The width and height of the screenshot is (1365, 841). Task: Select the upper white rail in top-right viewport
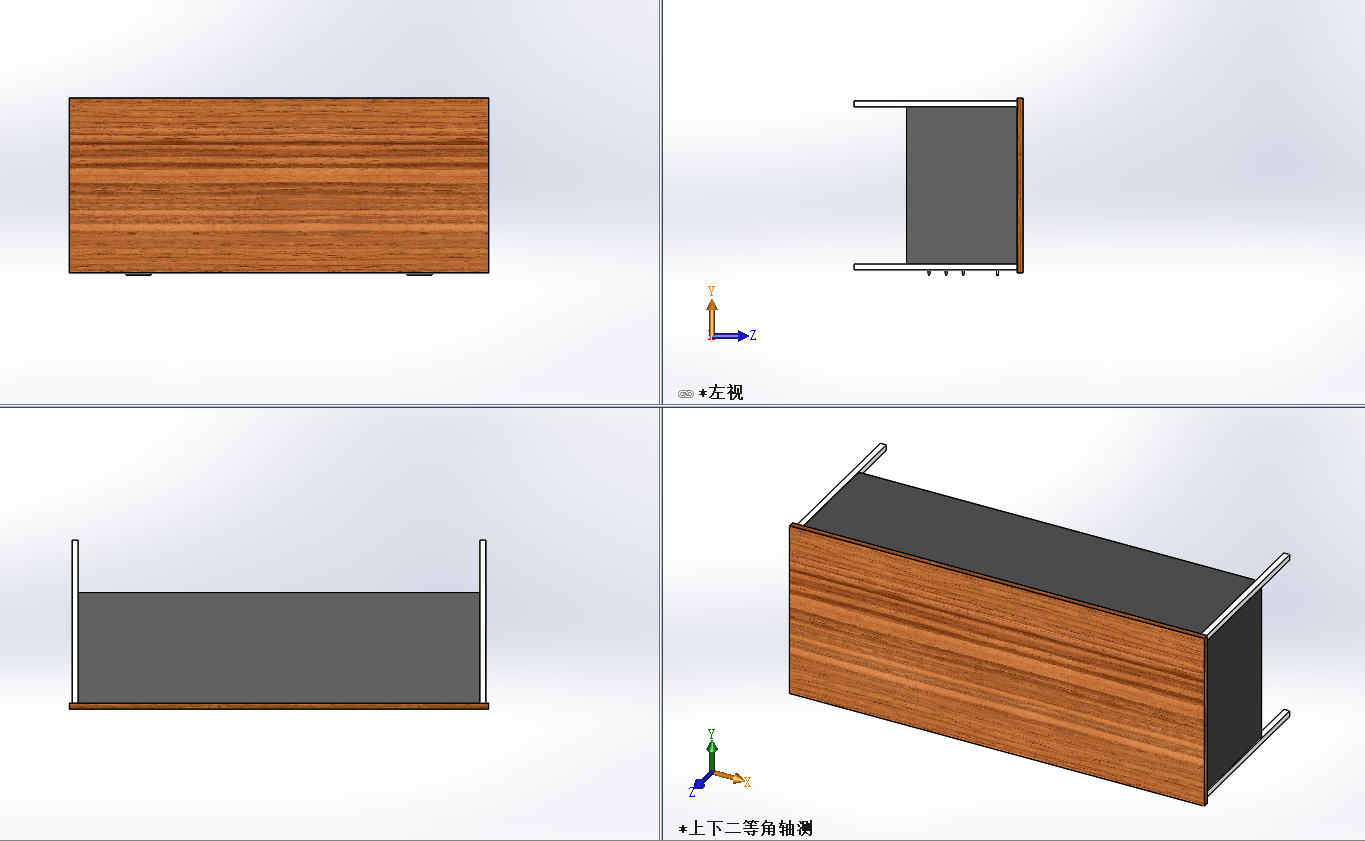[934, 103]
